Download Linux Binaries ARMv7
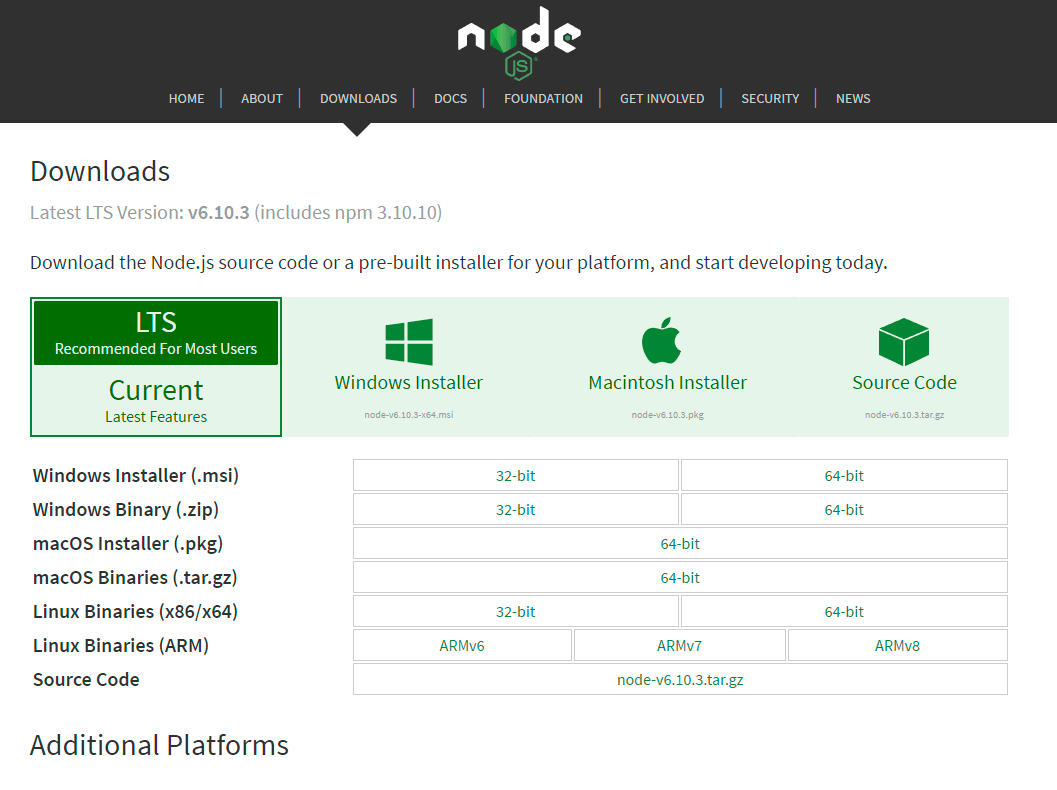1057x790 pixels. pyautogui.click(x=680, y=646)
